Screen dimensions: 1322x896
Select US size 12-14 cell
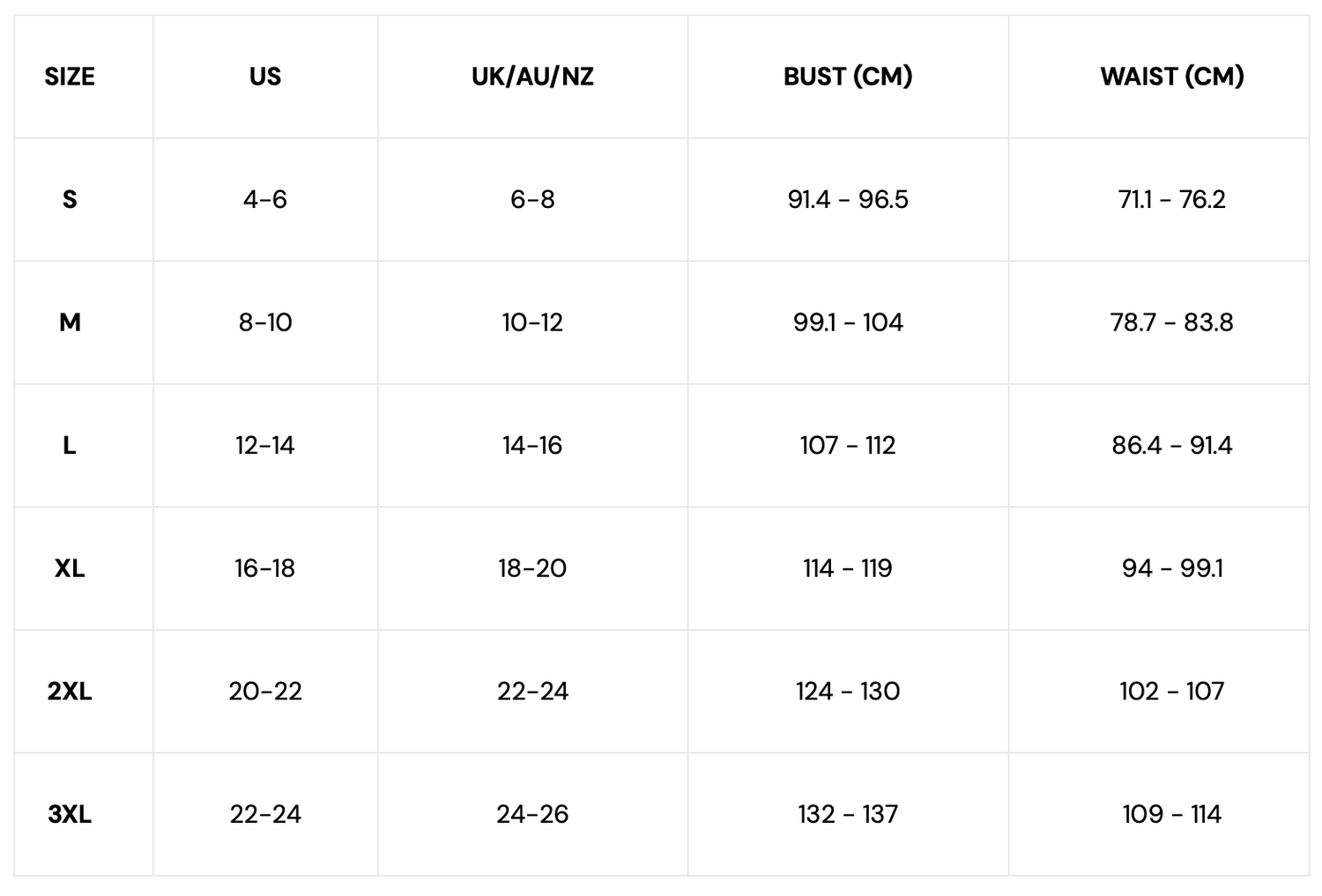click(265, 446)
